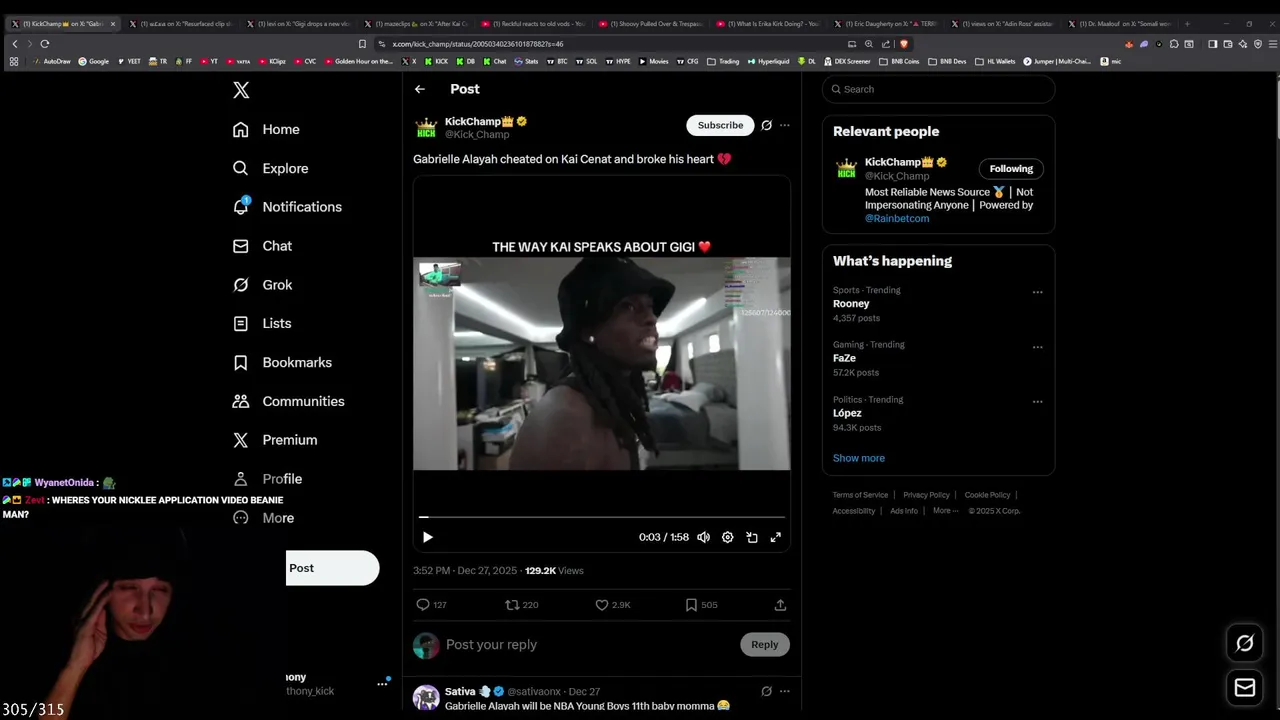Click the reply icon with 127 replies
Viewport: 1280px width, 720px height.
pyautogui.click(x=431, y=605)
